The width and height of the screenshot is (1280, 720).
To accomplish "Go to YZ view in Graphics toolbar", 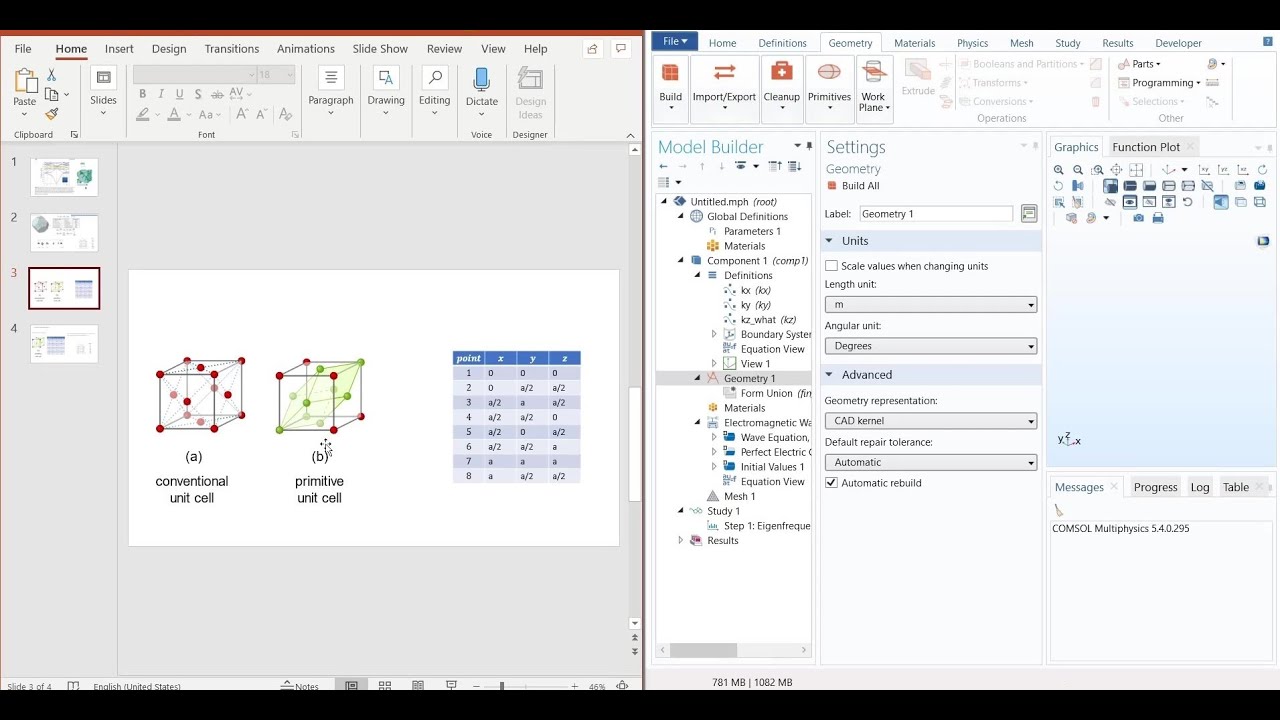I will point(1223,170).
